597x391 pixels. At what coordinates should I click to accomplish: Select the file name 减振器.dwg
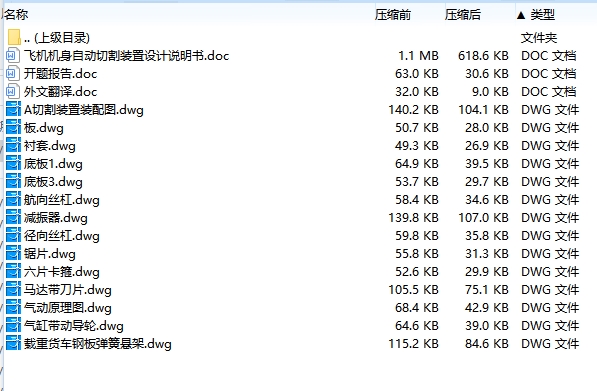56,218
